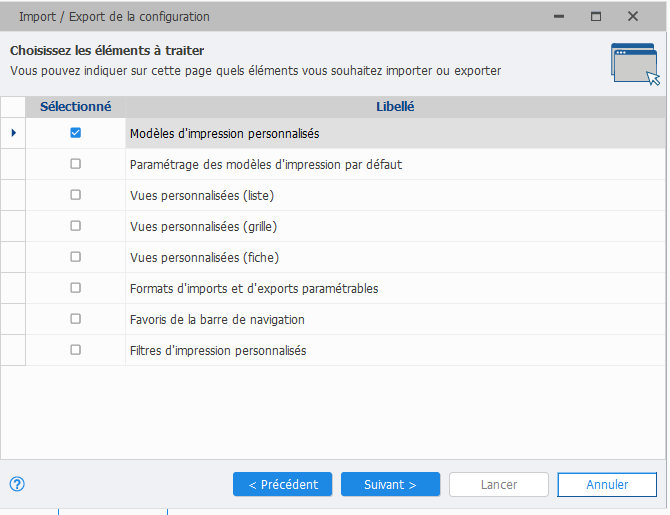Tick the Vues personnalisées (grille) checkbox
Image resolution: width=670 pixels, height=515 pixels.
point(76,226)
